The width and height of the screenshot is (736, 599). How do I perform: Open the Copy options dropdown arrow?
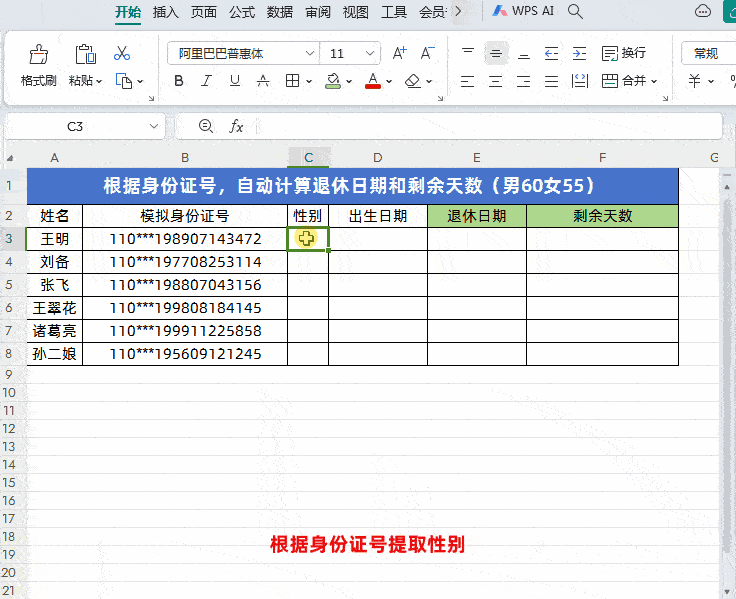pyautogui.click(x=140, y=82)
